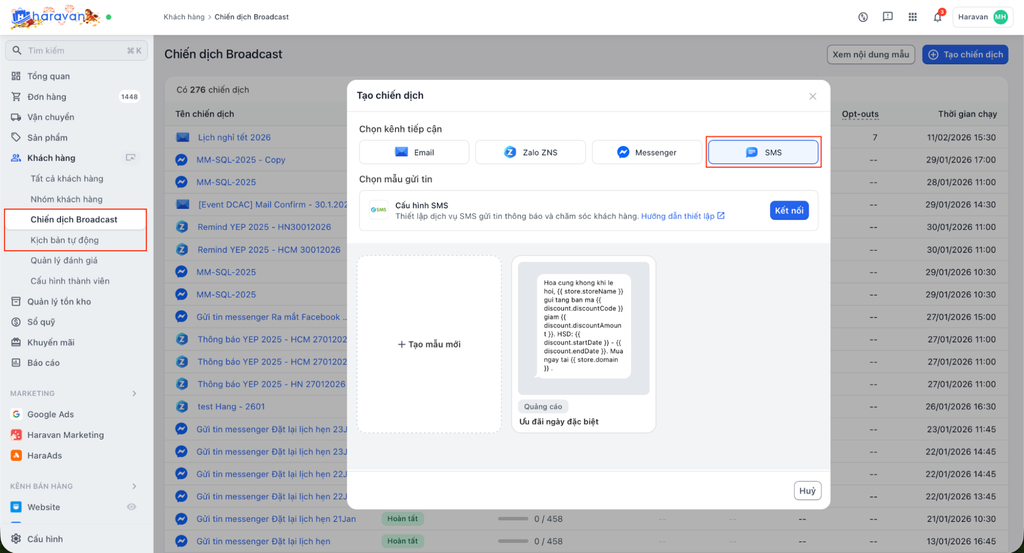Viewport: 1024px width, 553px height.
Task: Click the chat message icon in header
Action: tap(887, 17)
